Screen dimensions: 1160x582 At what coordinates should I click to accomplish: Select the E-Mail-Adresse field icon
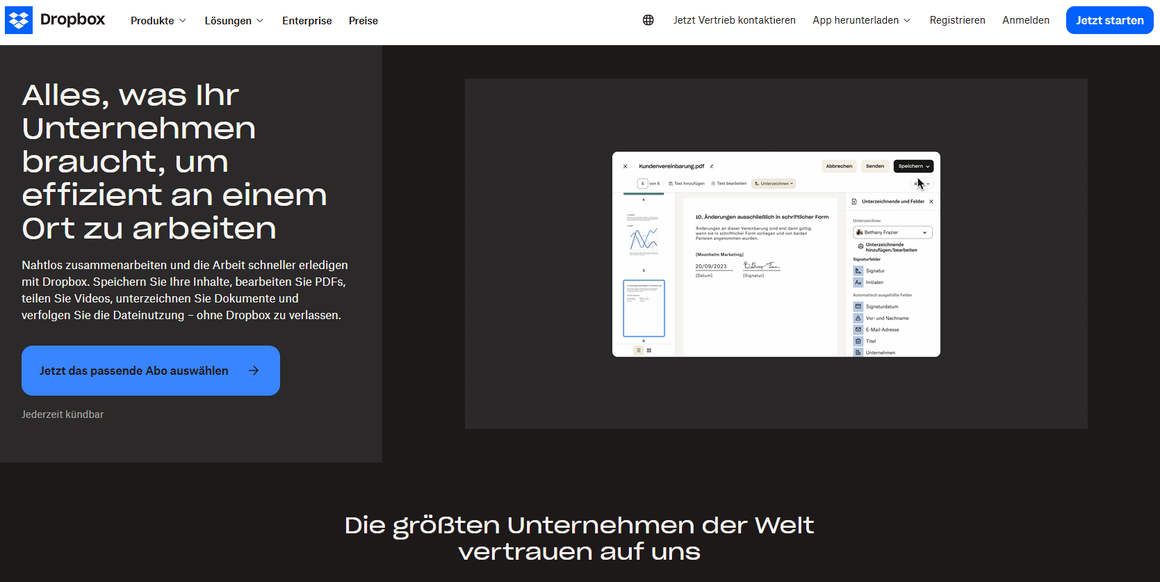(857, 330)
